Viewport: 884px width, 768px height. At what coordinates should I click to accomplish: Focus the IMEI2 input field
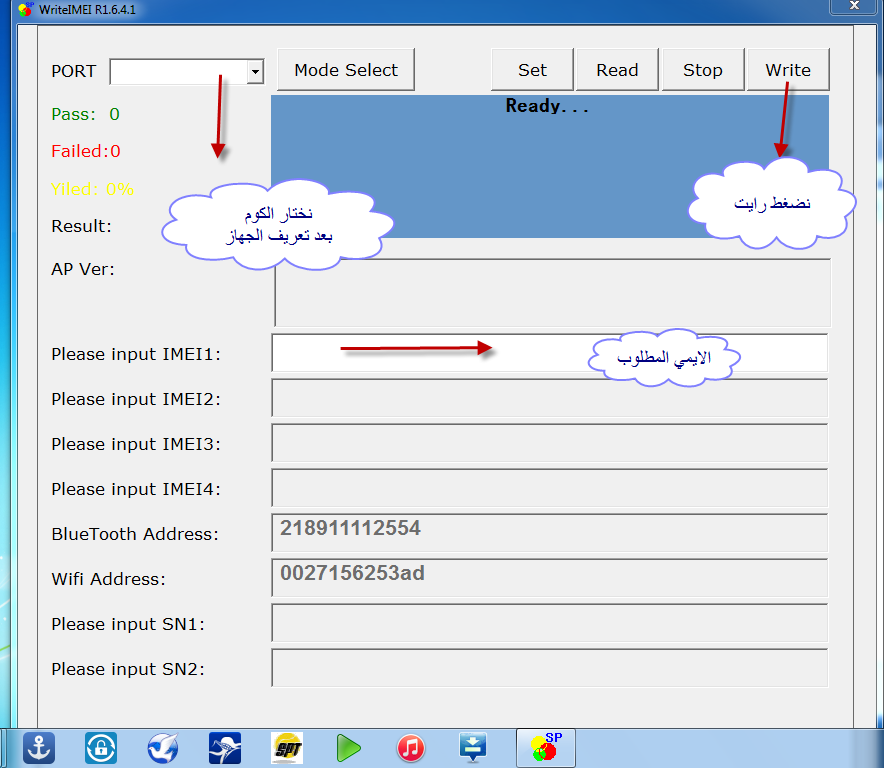(550, 398)
